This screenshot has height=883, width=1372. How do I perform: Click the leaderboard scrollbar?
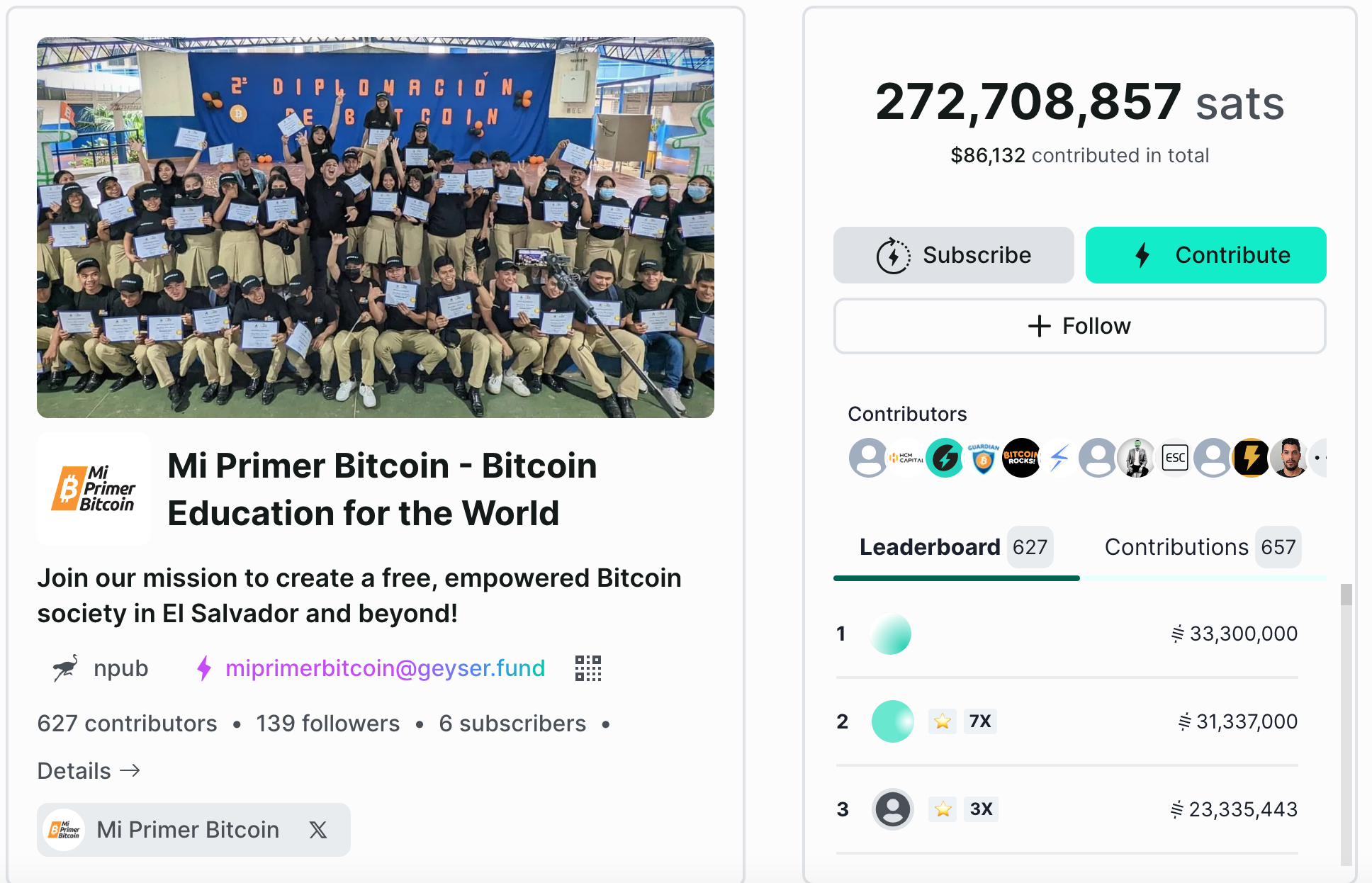pos(1346,723)
